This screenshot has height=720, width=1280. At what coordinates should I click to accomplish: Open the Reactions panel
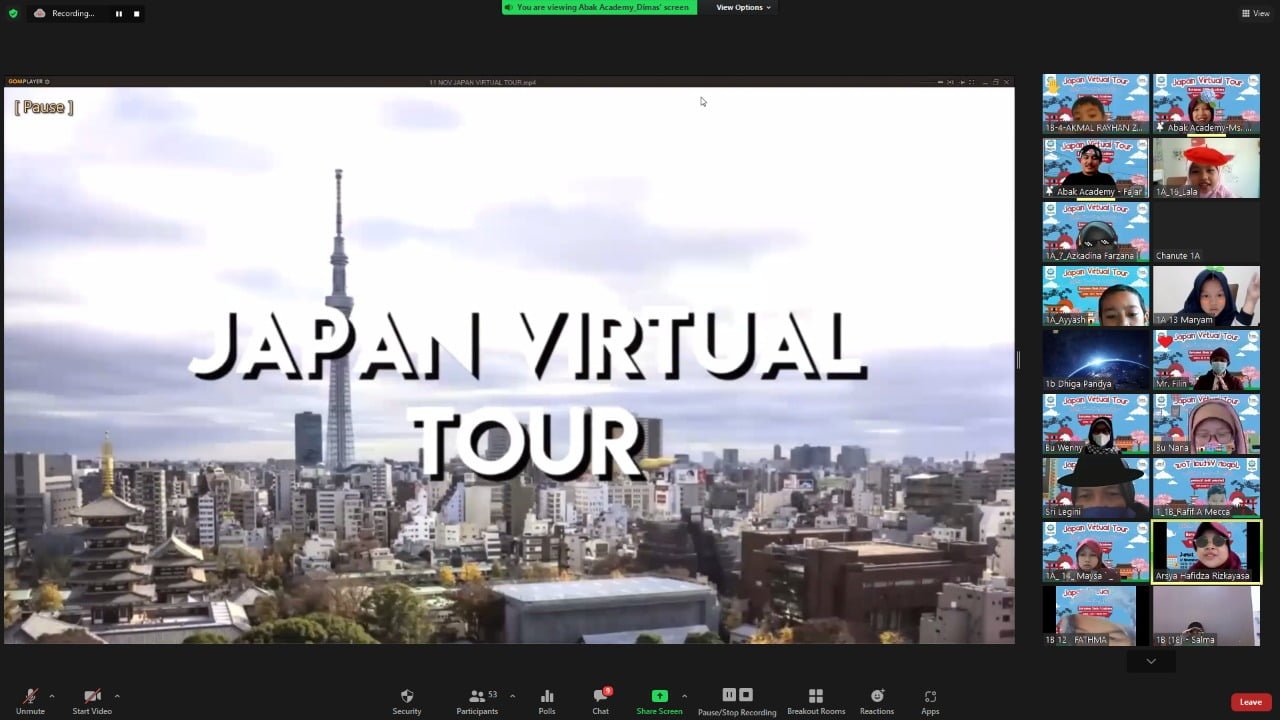point(877,700)
